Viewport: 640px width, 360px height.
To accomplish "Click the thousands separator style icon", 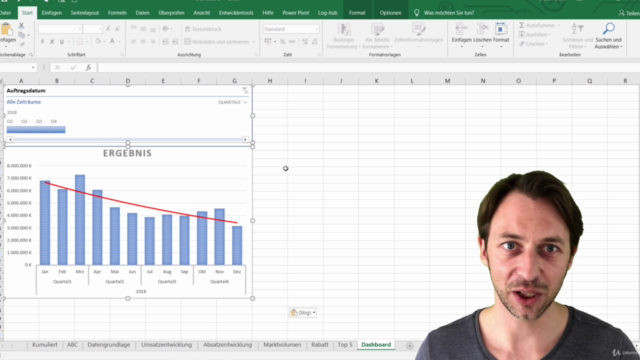I will (292, 42).
